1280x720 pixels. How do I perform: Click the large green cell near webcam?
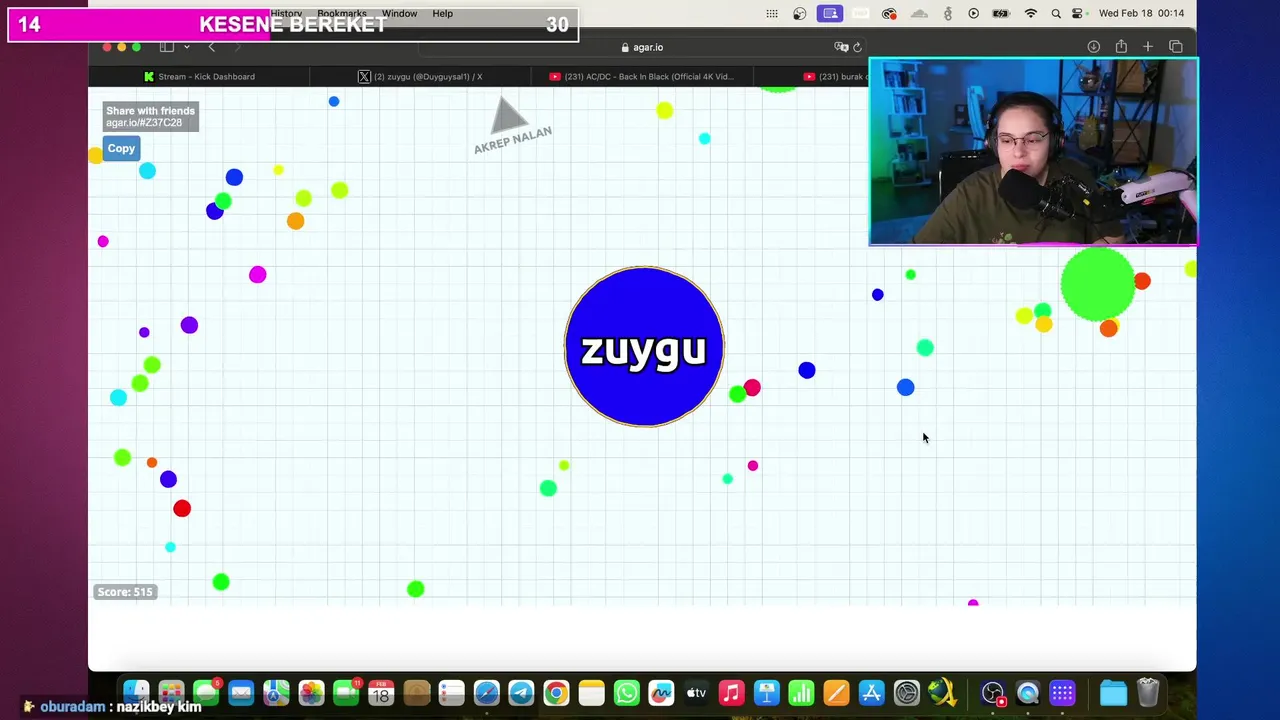pos(1098,284)
